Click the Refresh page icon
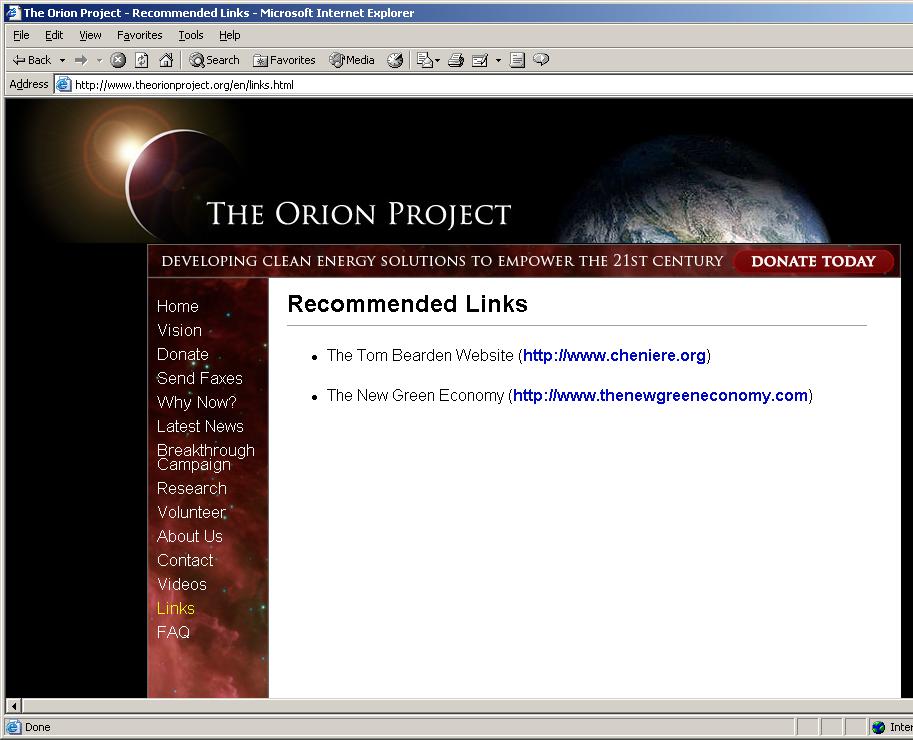This screenshot has width=913, height=740. pyautogui.click(x=141, y=60)
